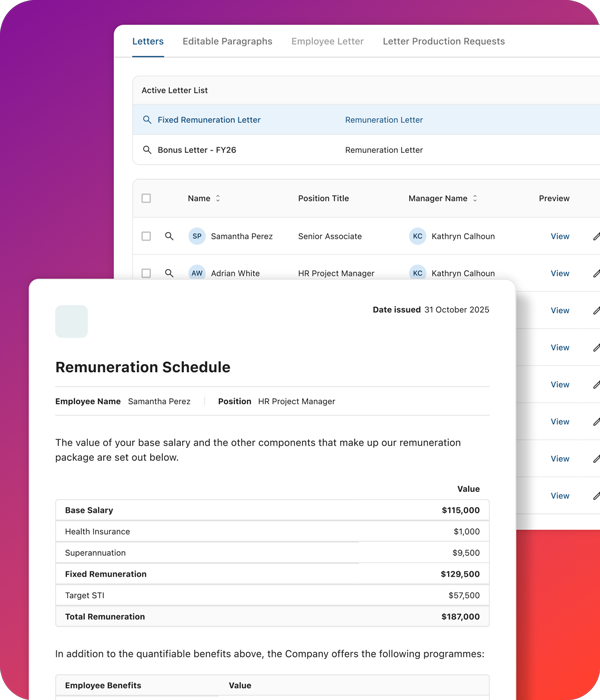Open the Letter Production Requests tab
The image size is (600, 700).
point(443,42)
